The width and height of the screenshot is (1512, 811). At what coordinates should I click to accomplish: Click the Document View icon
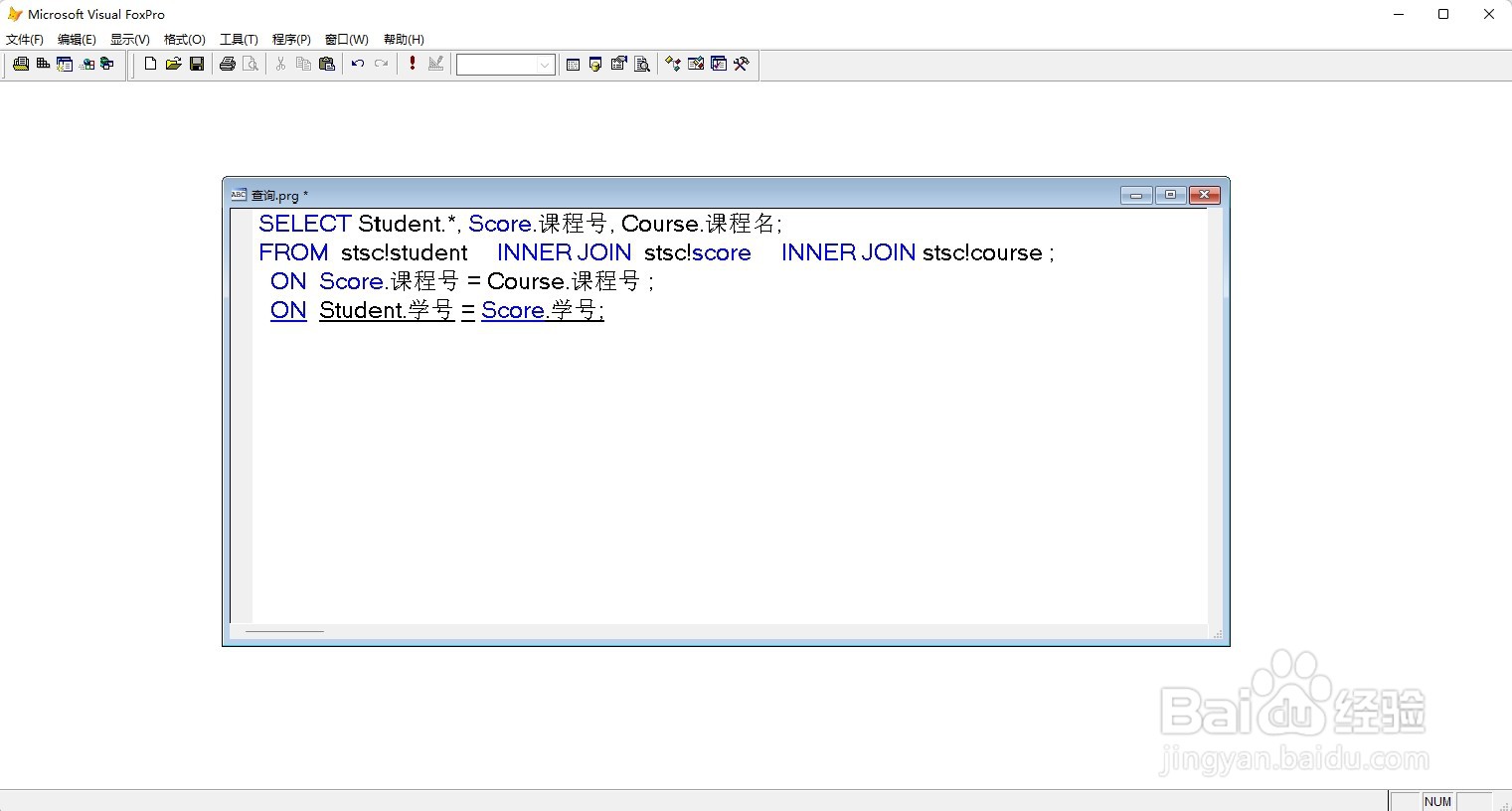(x=642, y=64)
